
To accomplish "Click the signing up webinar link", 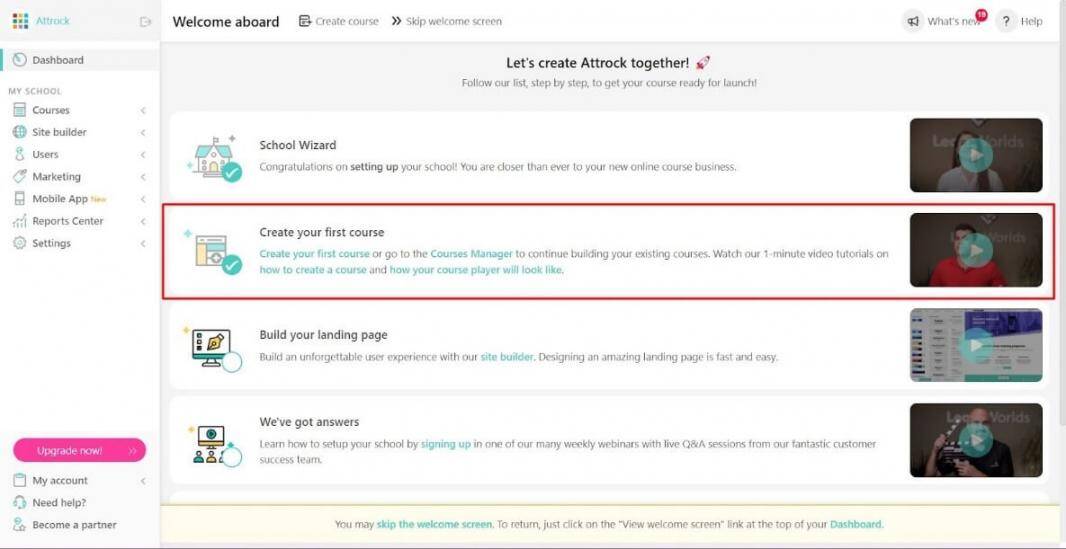I will [x=445, y=444].
